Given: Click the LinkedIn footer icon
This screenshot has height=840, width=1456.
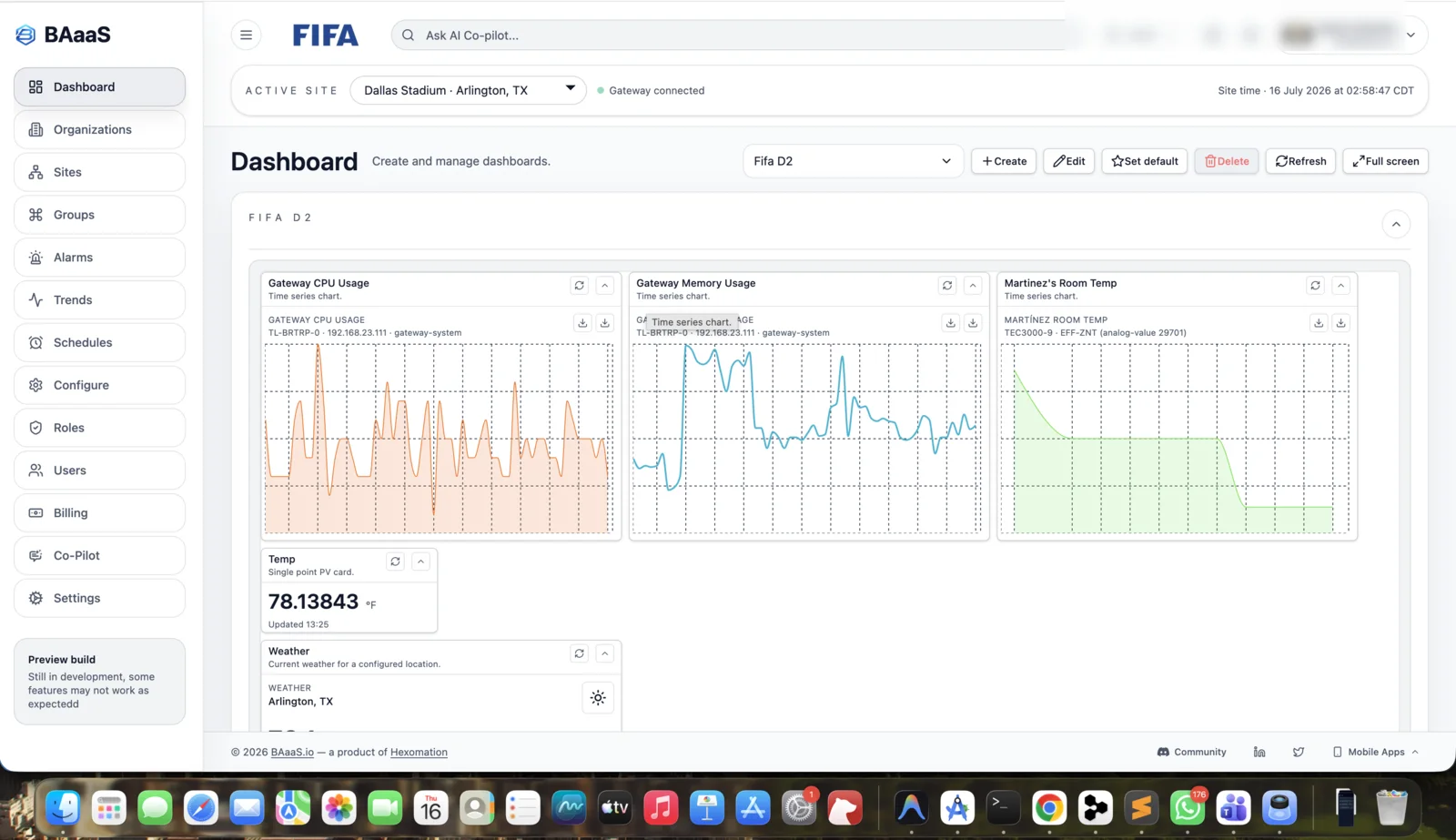Looking at the screenshot, I should coord(1259,753).
